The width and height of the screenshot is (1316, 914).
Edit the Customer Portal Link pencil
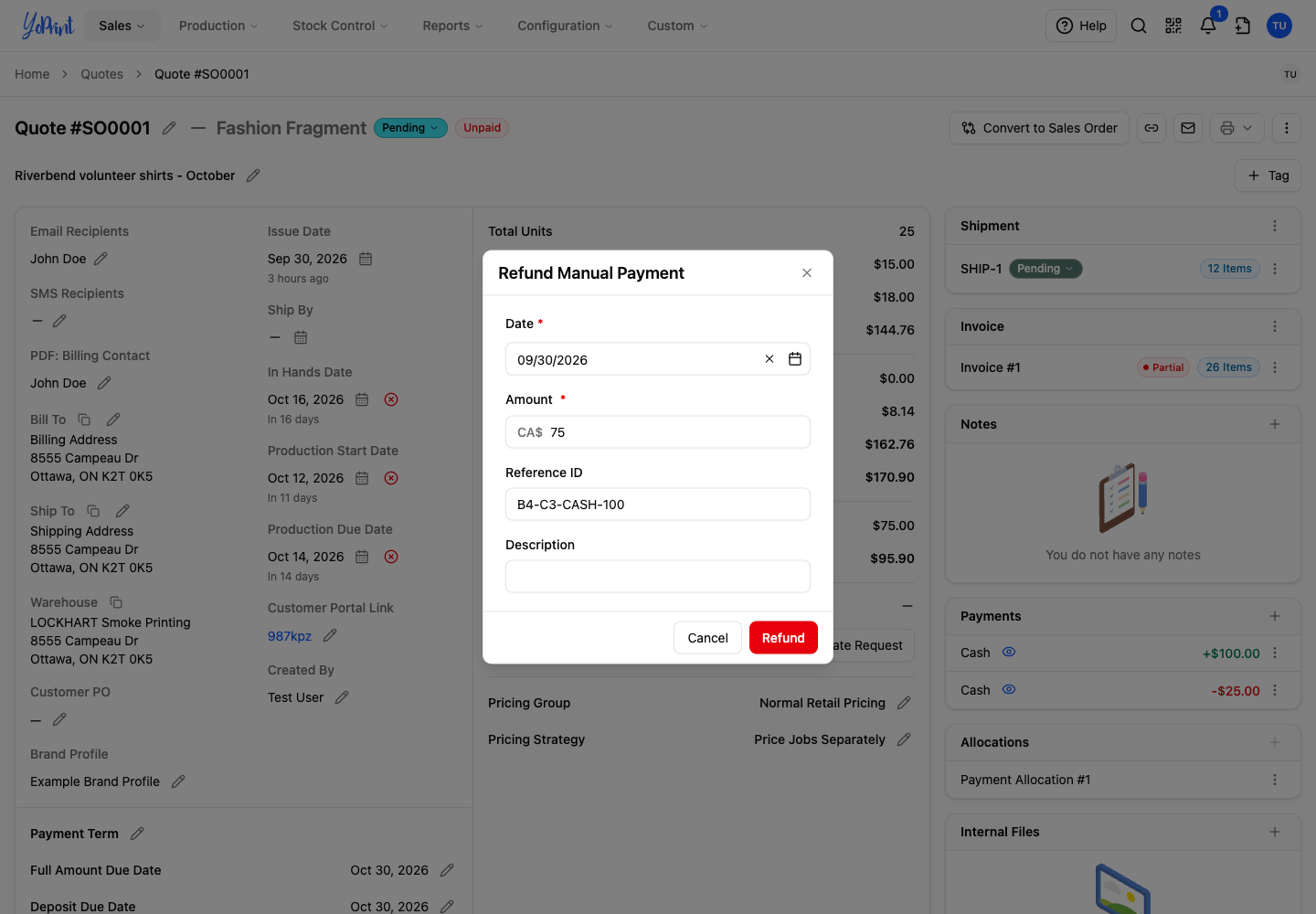coord(330,635)
